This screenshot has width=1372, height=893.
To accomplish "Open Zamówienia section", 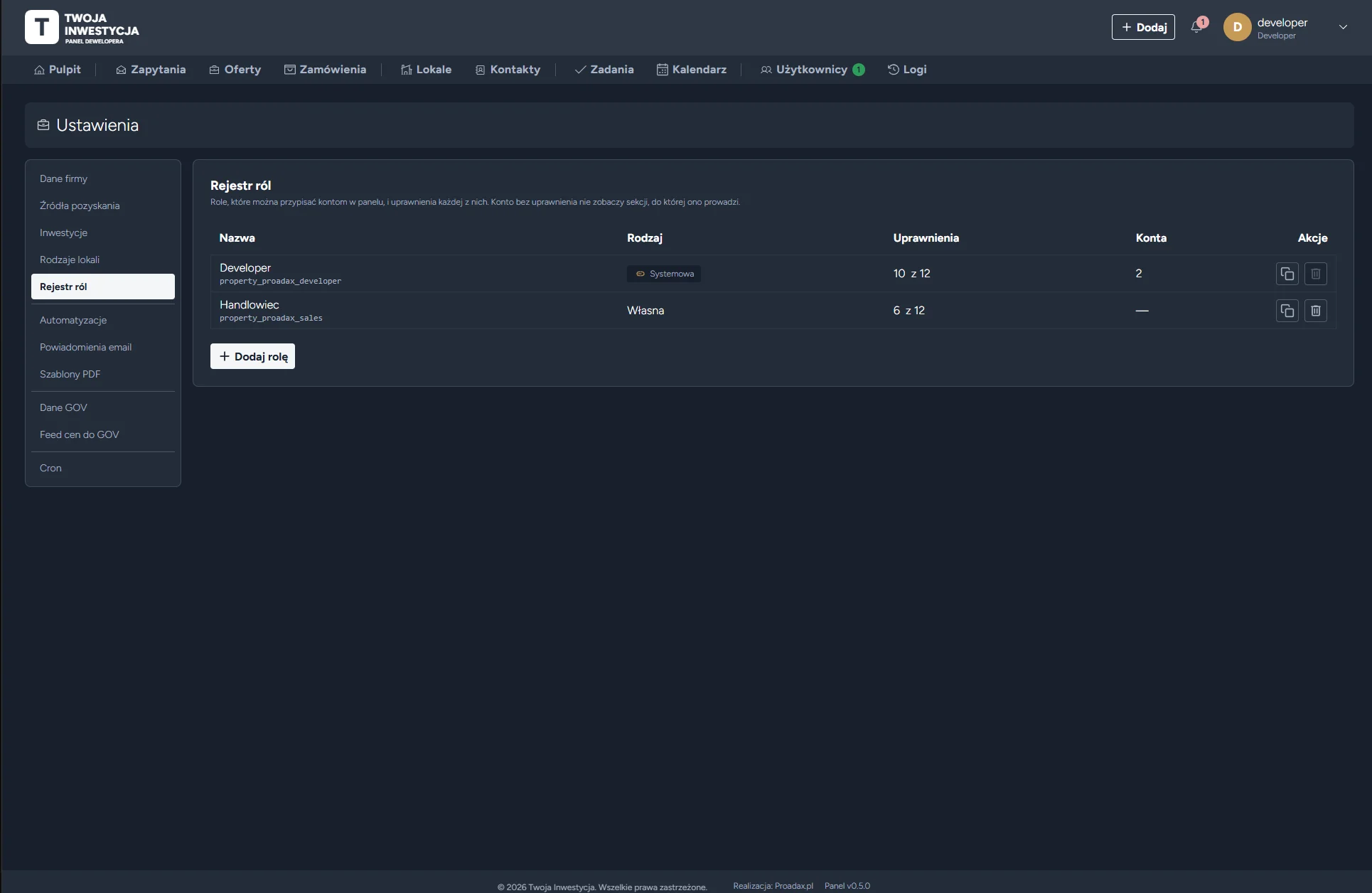I will [x=326, y=70].
